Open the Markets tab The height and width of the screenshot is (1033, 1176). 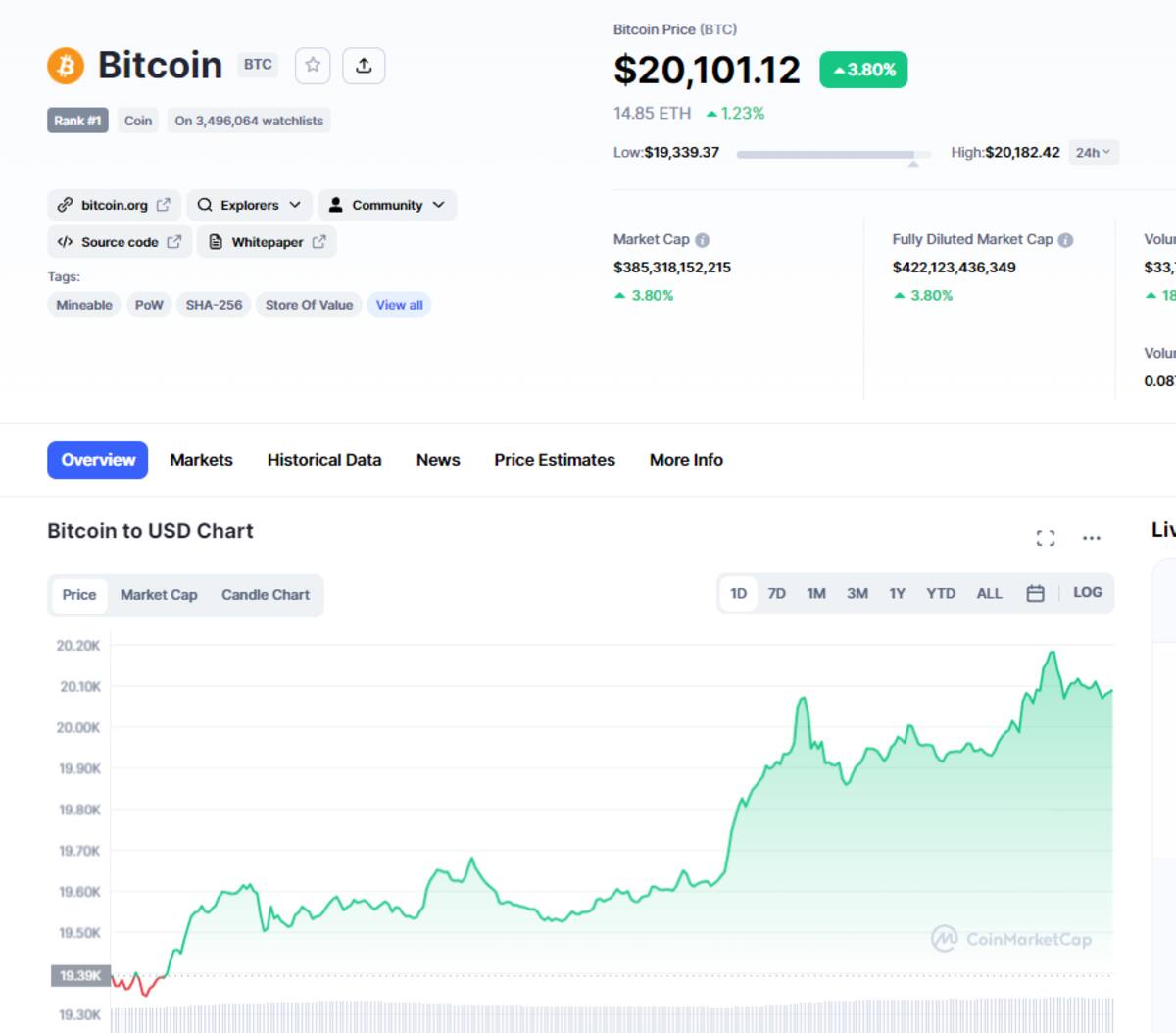(x=201, y=460)
